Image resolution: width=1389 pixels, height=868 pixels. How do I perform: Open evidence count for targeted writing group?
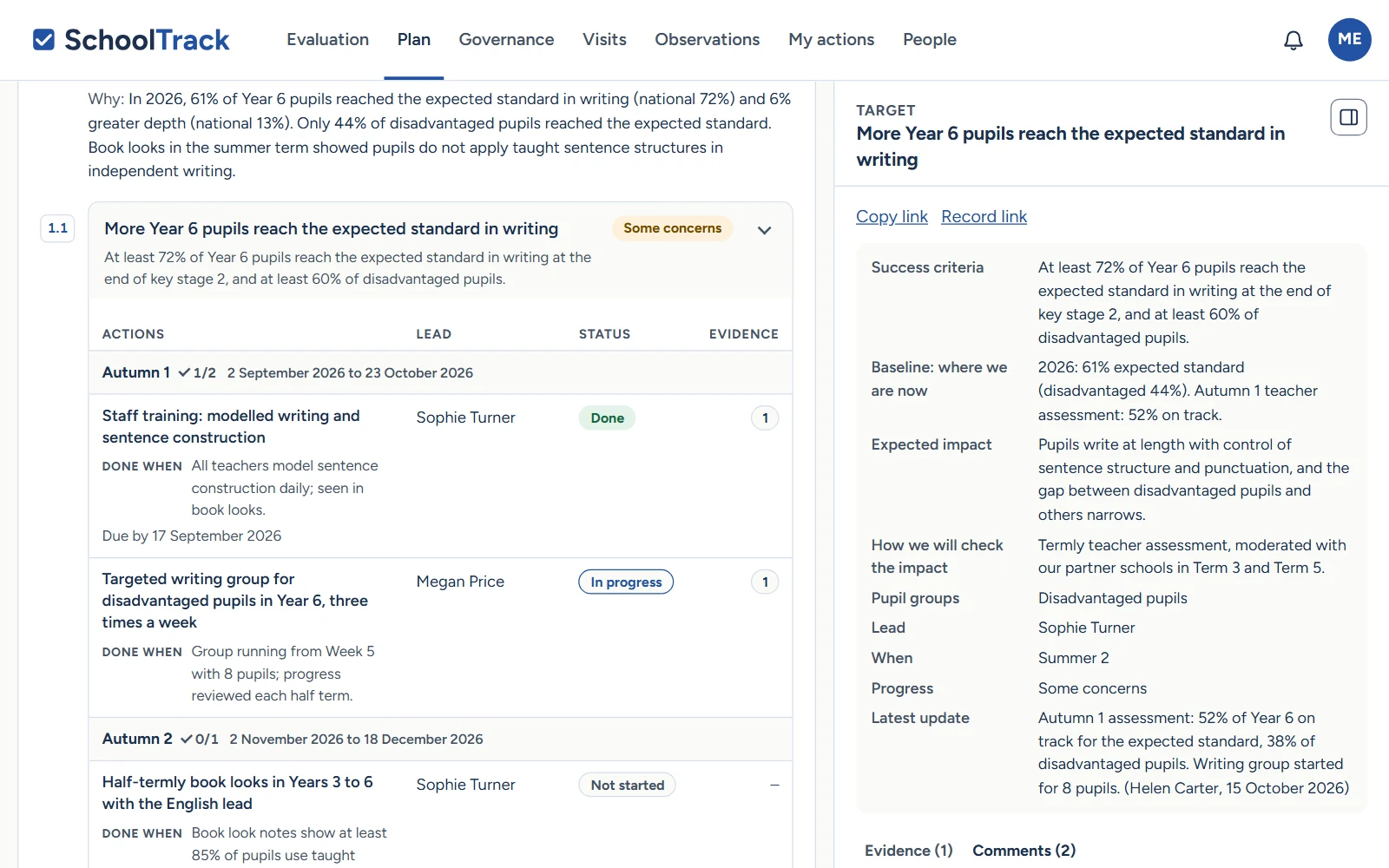[x=765, y=582]
